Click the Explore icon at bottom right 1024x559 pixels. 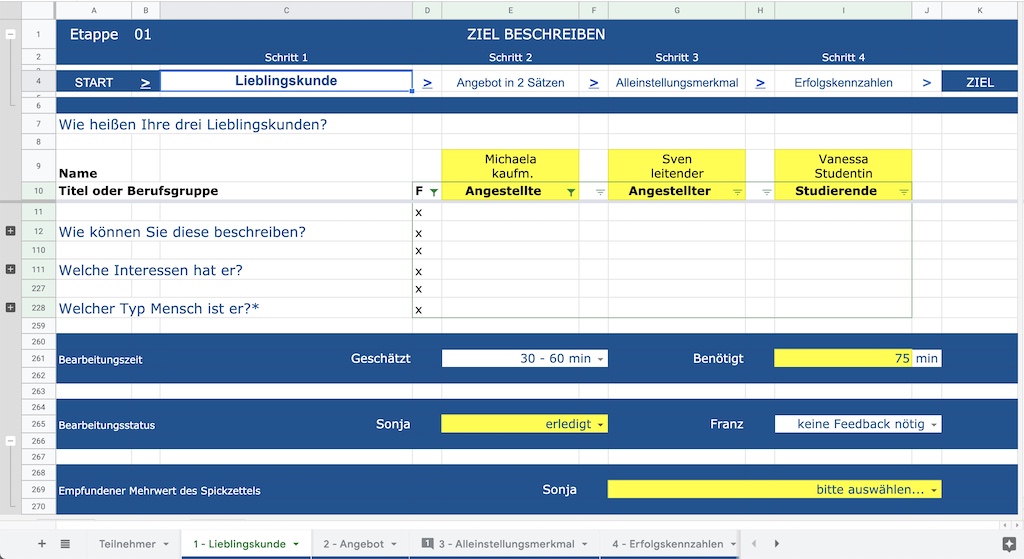1009,544
